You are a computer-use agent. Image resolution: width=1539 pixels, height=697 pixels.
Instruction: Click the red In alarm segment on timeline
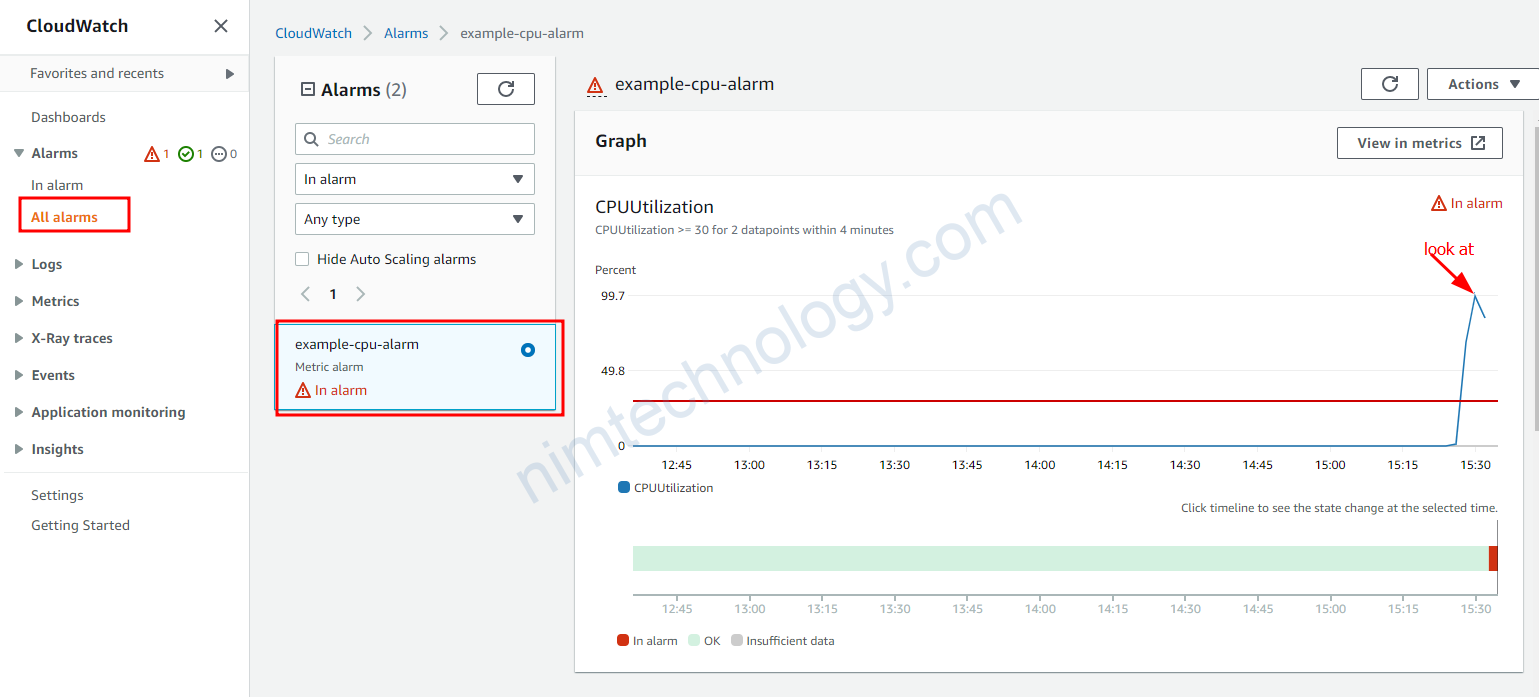point(1493,558)
